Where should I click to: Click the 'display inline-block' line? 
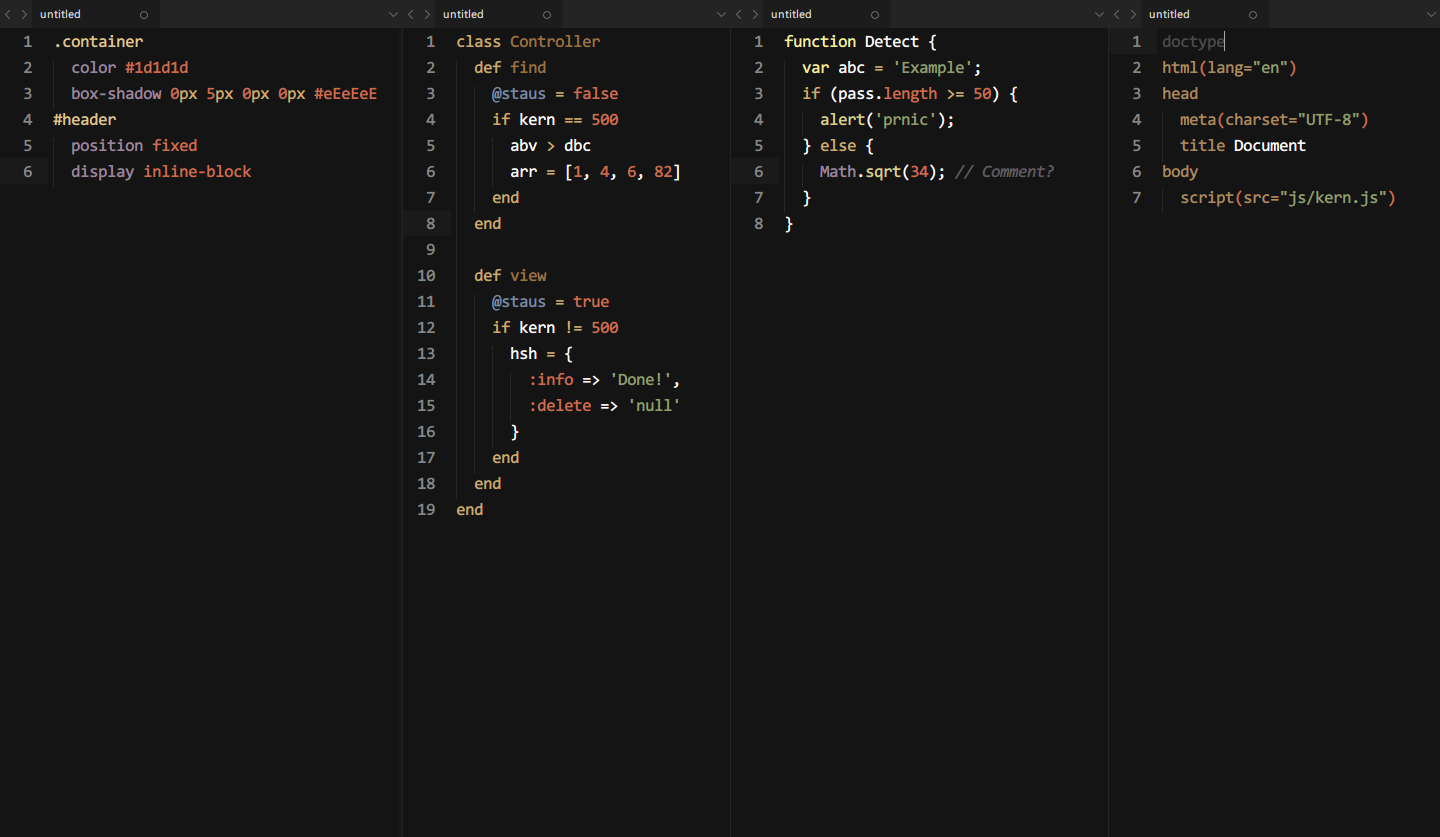point(161,172)
